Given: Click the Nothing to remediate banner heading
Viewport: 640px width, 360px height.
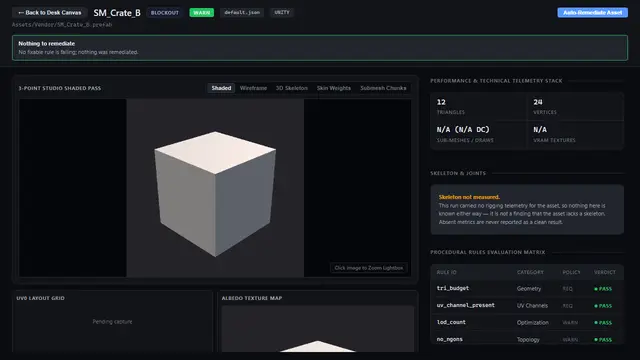Looking at the screenshot, I should [47, 44].
